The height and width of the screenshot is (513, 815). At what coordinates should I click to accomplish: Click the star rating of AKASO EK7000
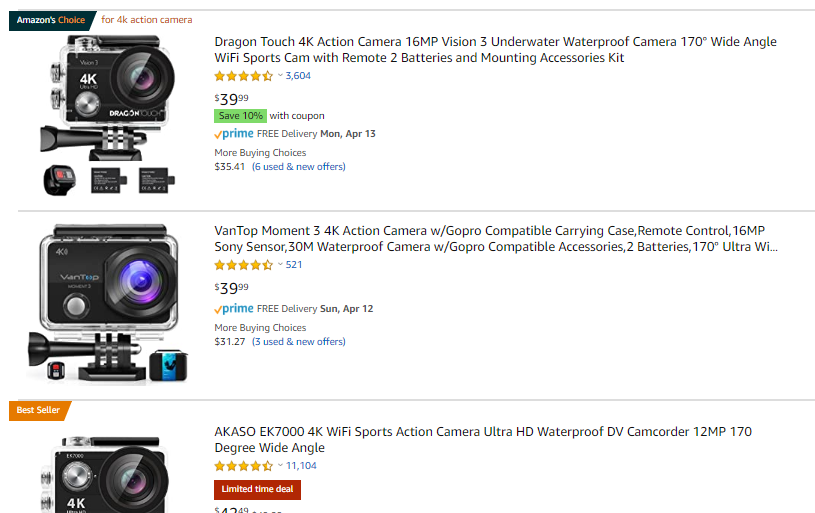click(x=244, y=466)
